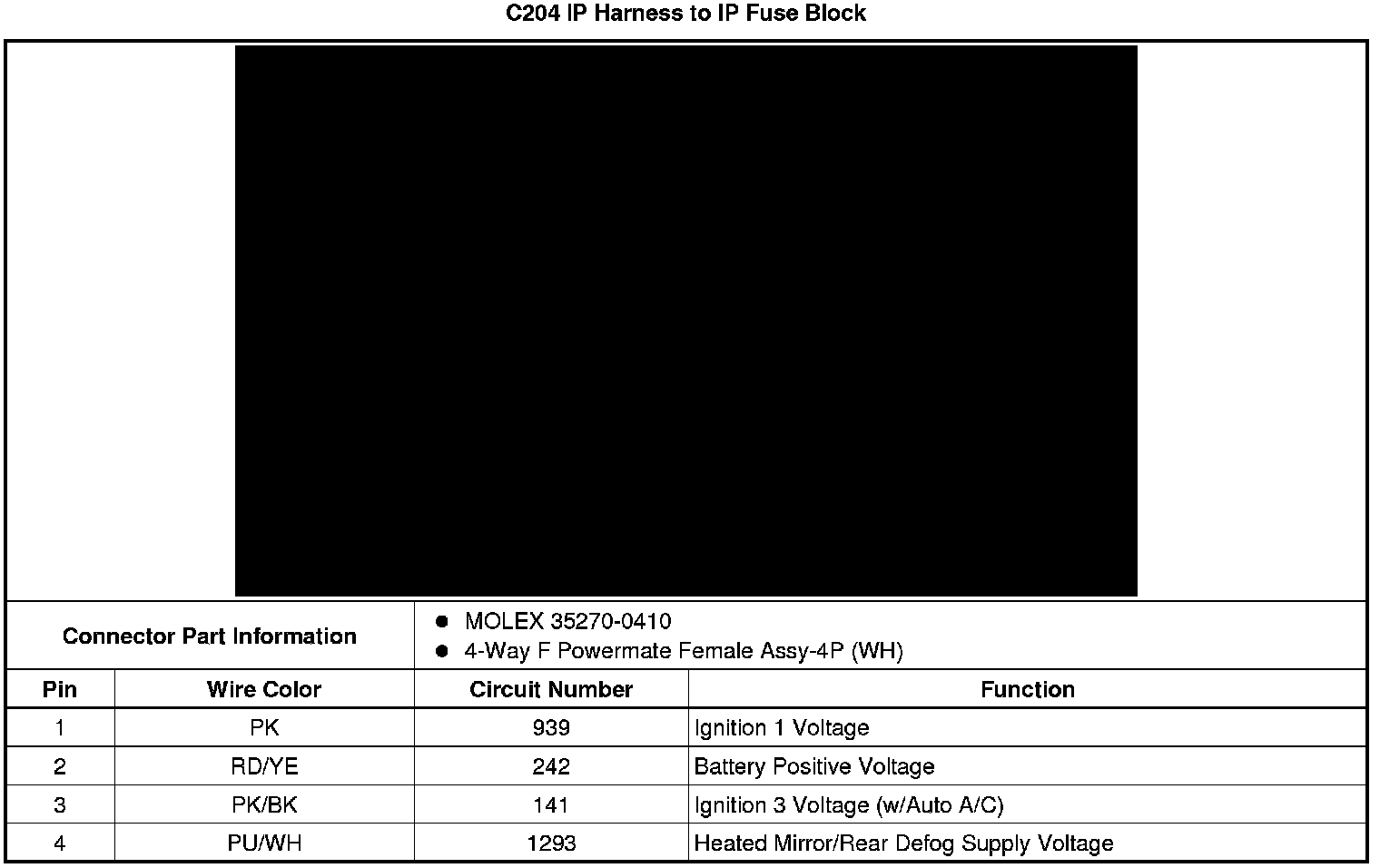Click the RD/YE wire color cell
The height and width of the screenshot is (868, 1380).
(264, 767)
